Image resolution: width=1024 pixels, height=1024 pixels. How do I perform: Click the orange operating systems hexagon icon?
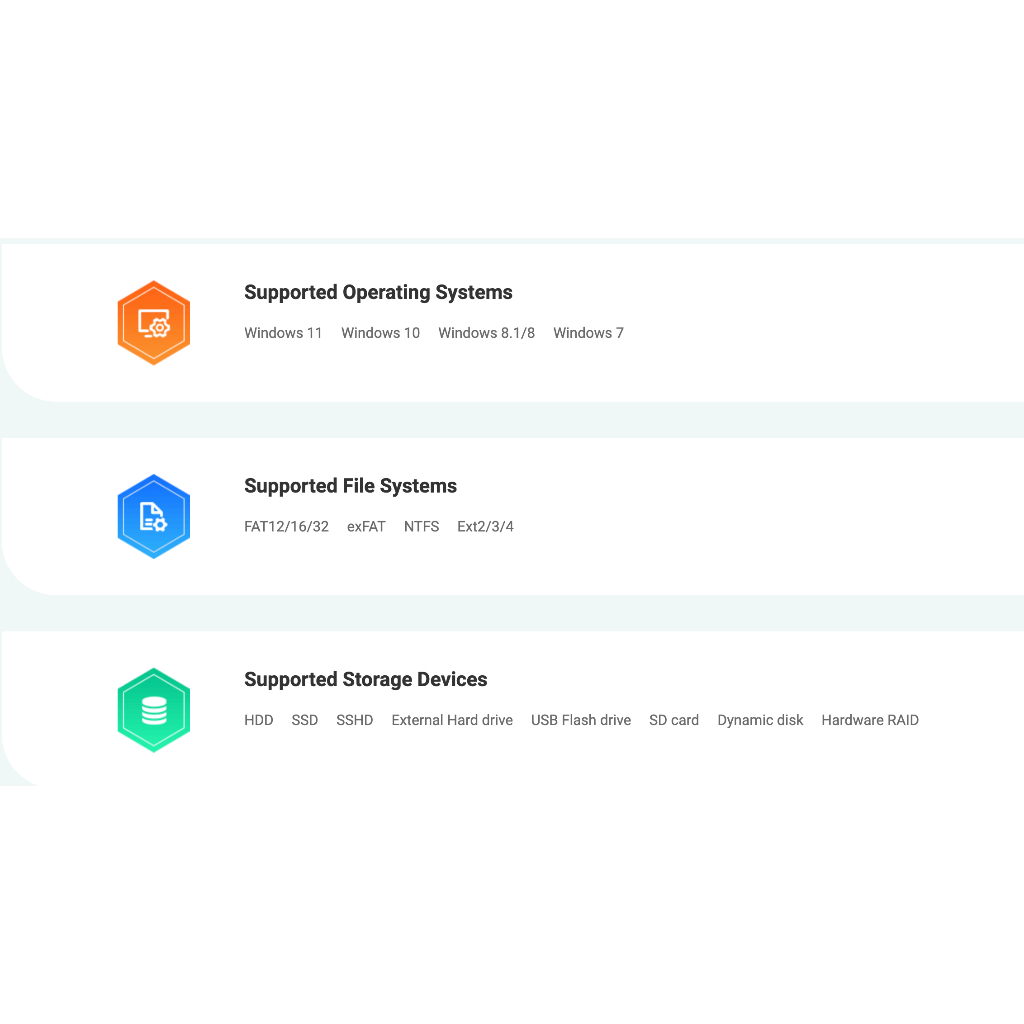pos(153,323)
